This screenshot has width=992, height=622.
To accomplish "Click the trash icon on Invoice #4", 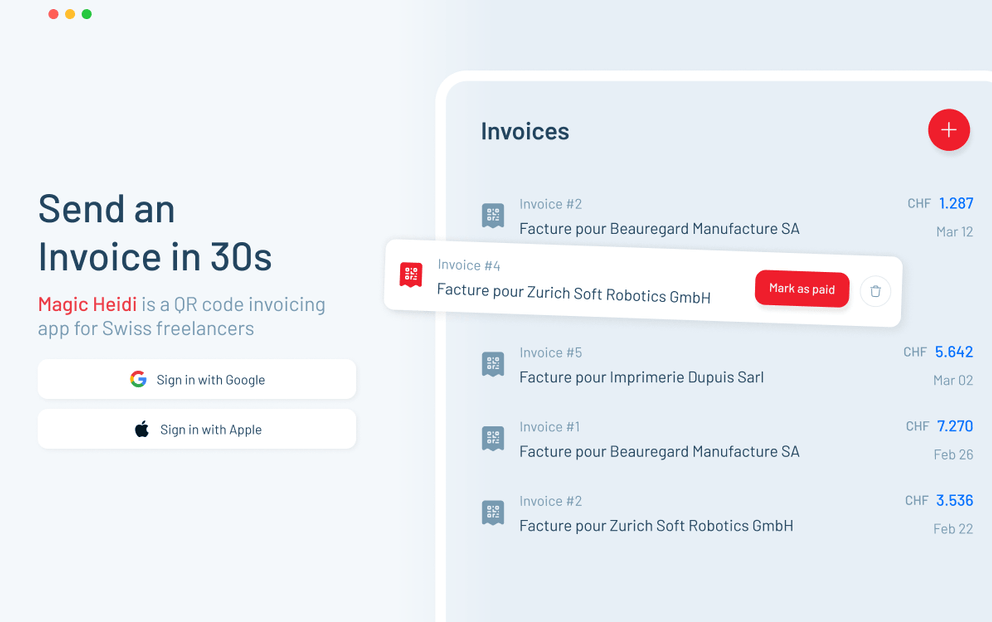I will point(875,291).
